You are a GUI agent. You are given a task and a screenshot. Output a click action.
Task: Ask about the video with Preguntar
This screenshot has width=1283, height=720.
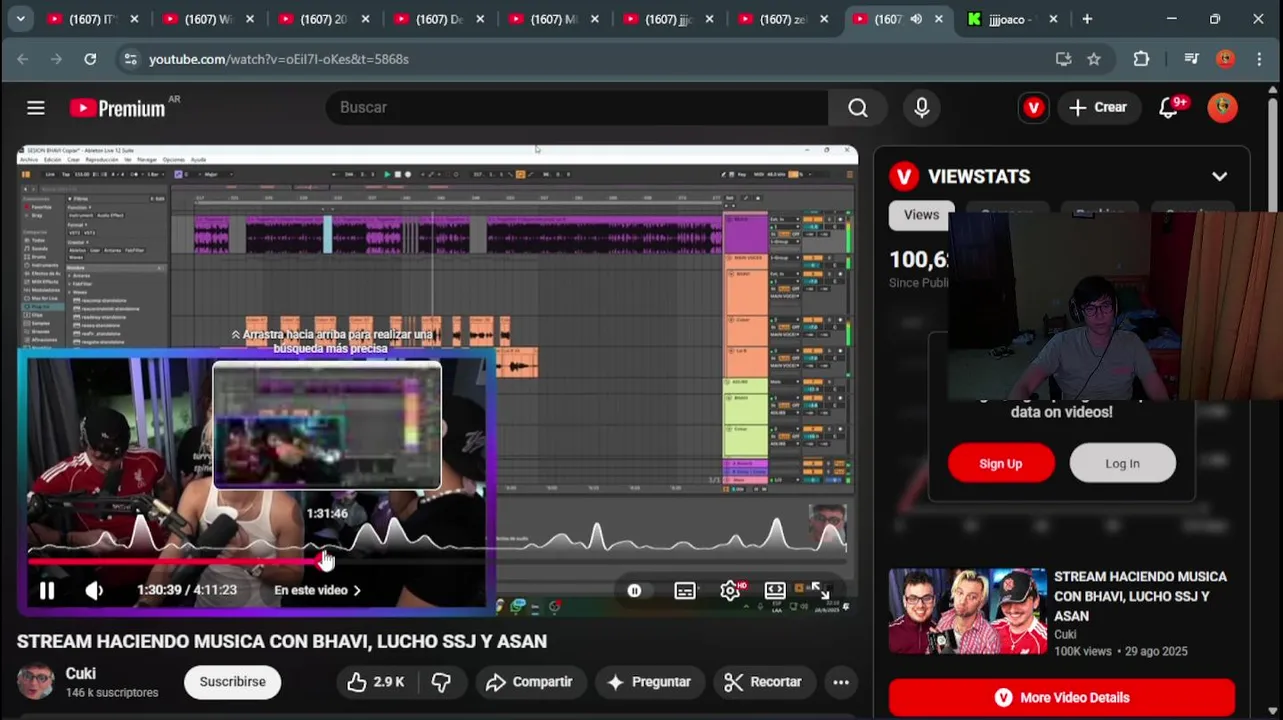(x=649, y=682)
